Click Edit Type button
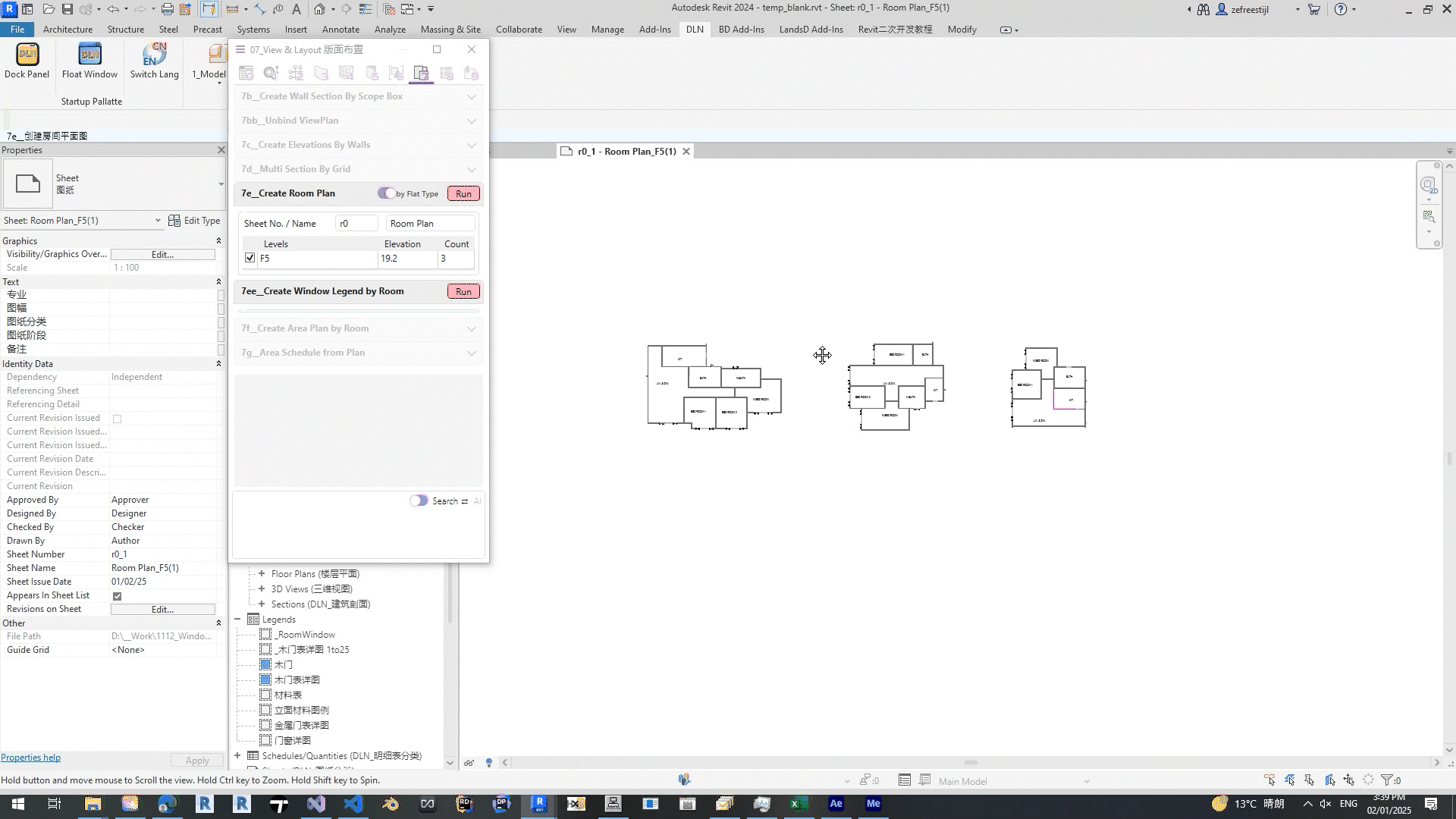Image resolution: width=1456 pixels, height=819 pixels. 195,221
